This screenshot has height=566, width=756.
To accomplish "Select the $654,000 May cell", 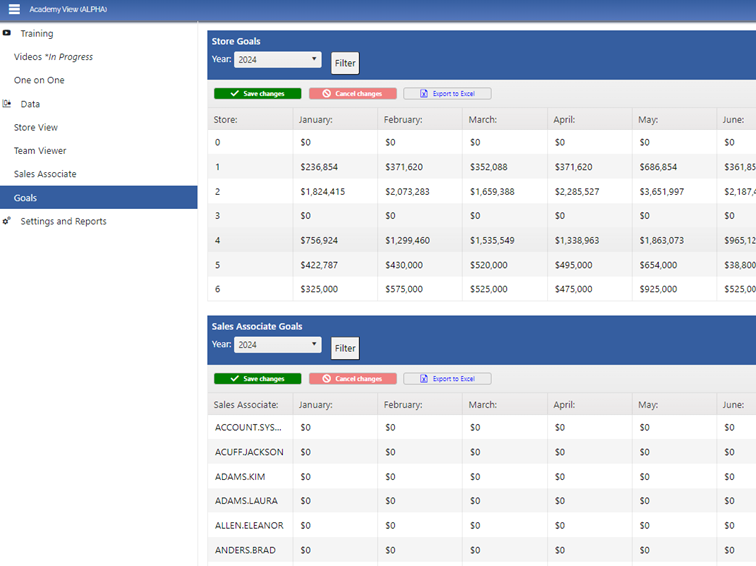I will click(x=675, y=265).
